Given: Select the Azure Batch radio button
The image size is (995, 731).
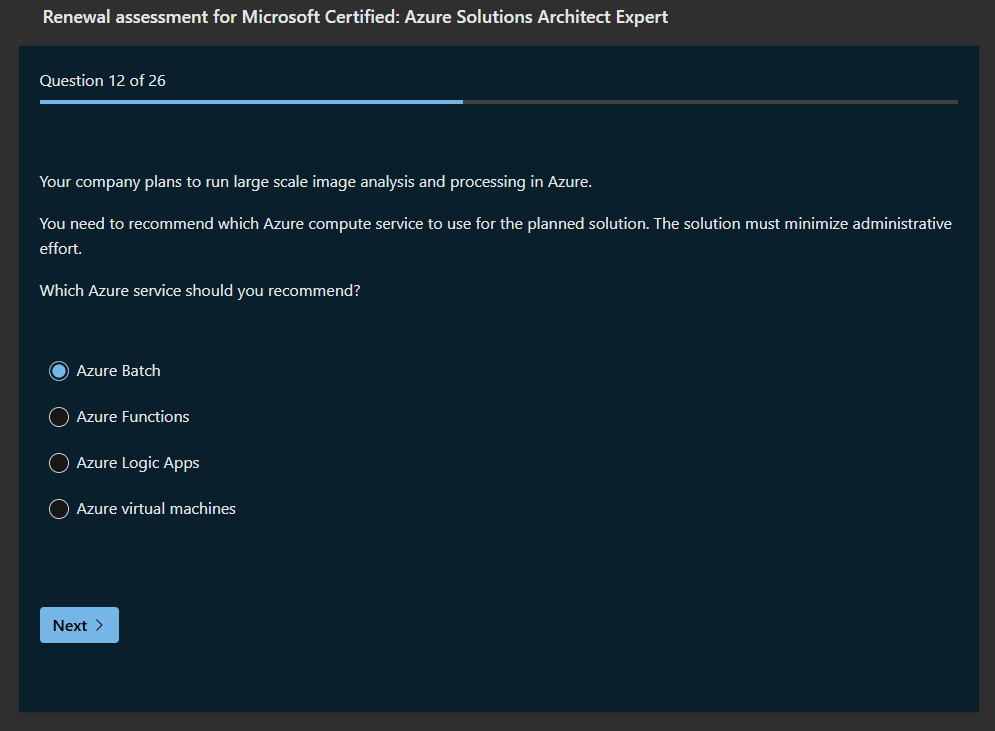Looking at the screenshot, I should click(59, 371).
